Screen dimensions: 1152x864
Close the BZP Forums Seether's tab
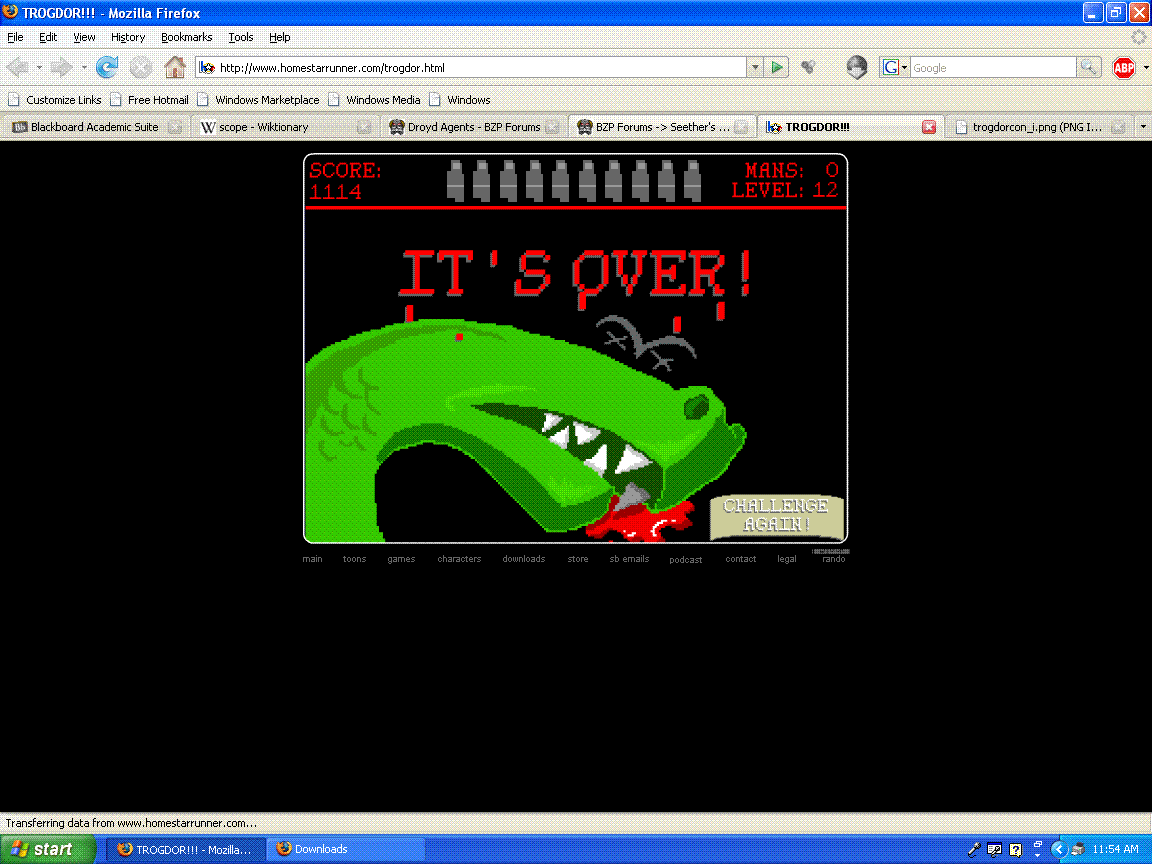(741, 127)
